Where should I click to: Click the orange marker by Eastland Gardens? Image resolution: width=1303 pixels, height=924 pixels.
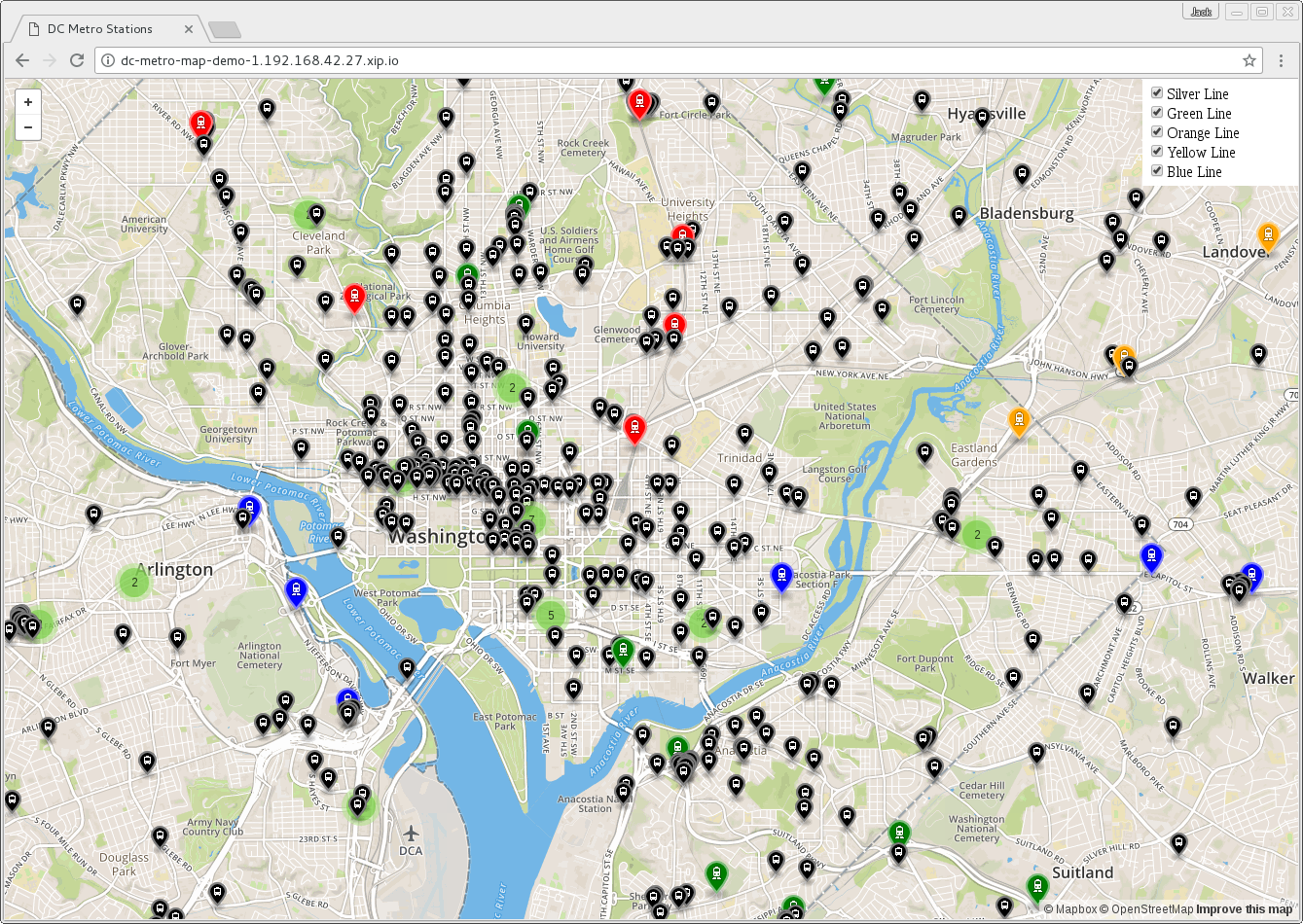point(1019,421)
